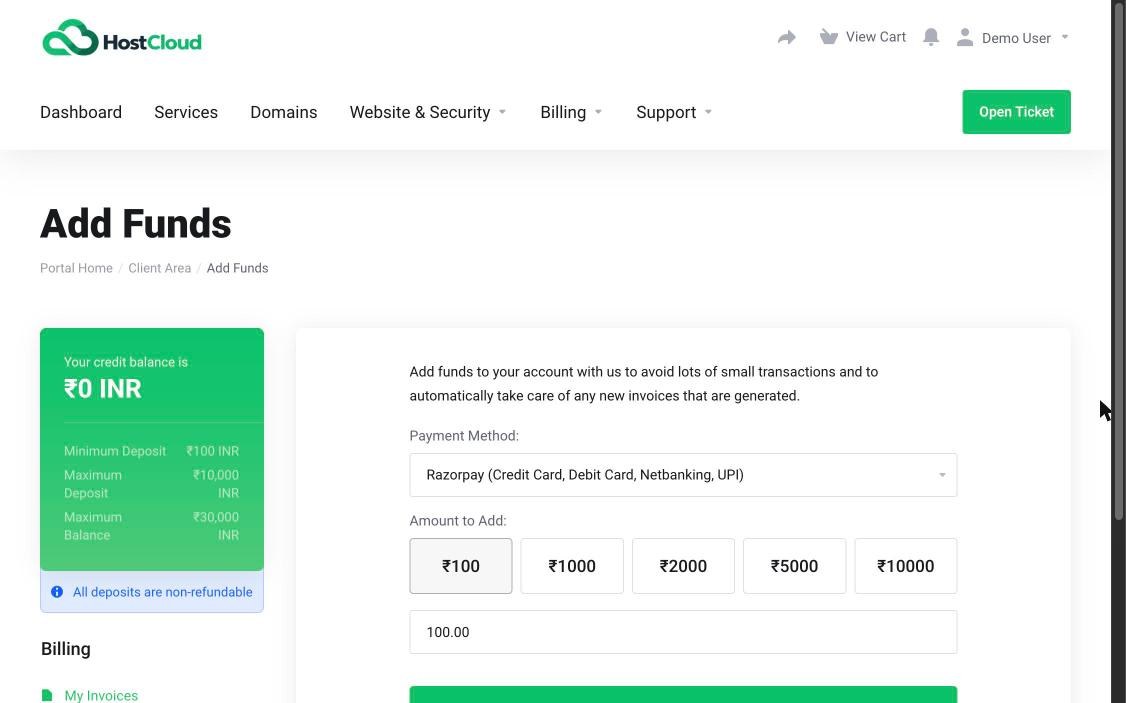1126x703 pixels.
Task: Expand the Support menu
Action: click(674, 112)
